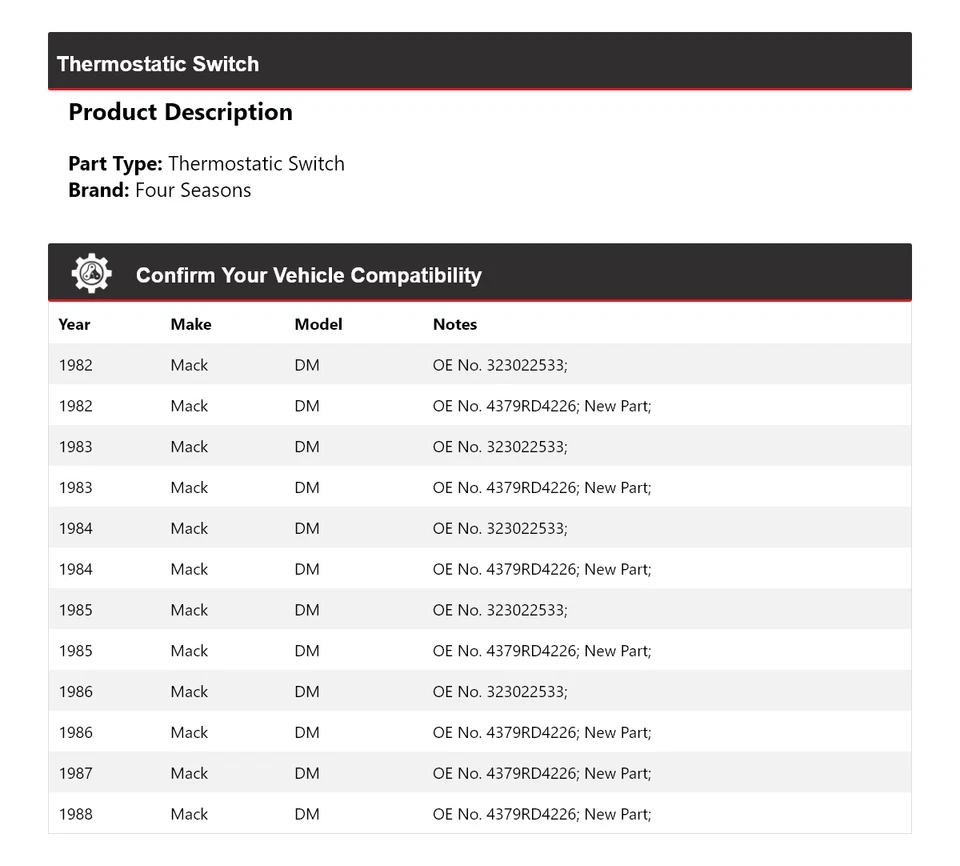Screen dimensions: 960x866
Task: Select the 1982 row with OE No. 323022533
Action: pos(479,365)
